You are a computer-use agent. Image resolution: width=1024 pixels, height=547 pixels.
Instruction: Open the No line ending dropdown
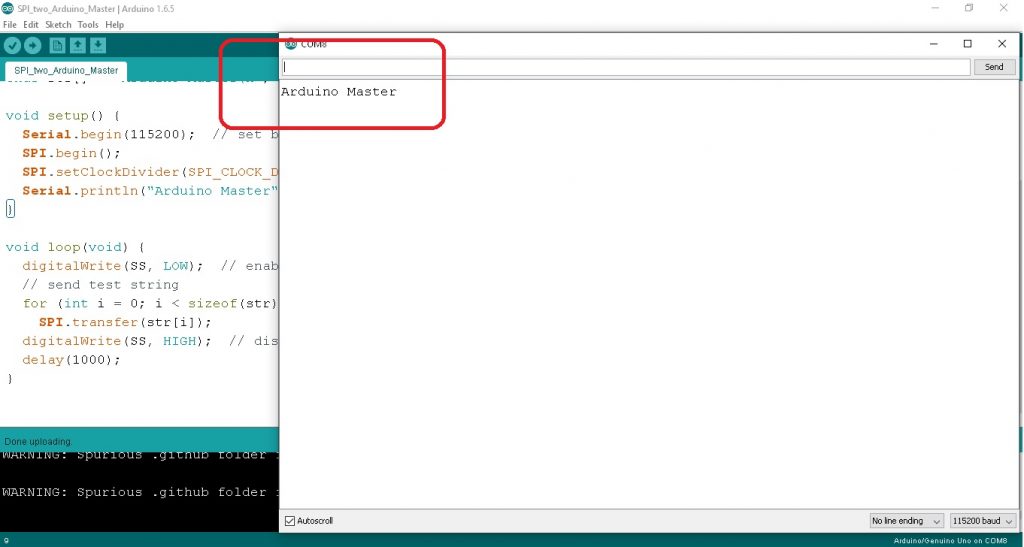[x=906, y=521]
